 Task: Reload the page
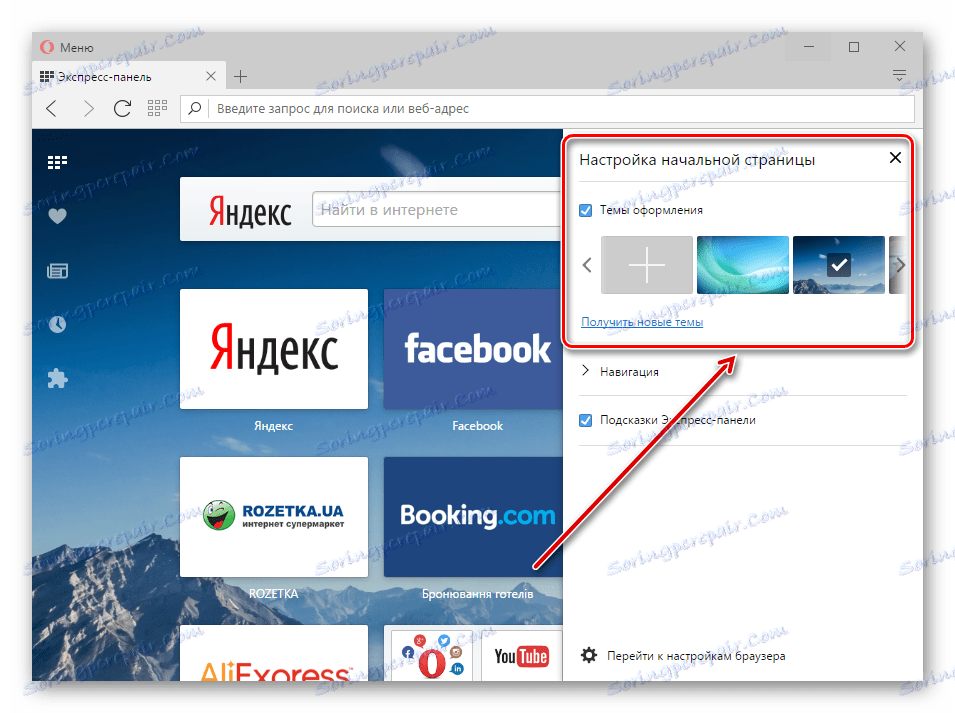click(122, 108)
